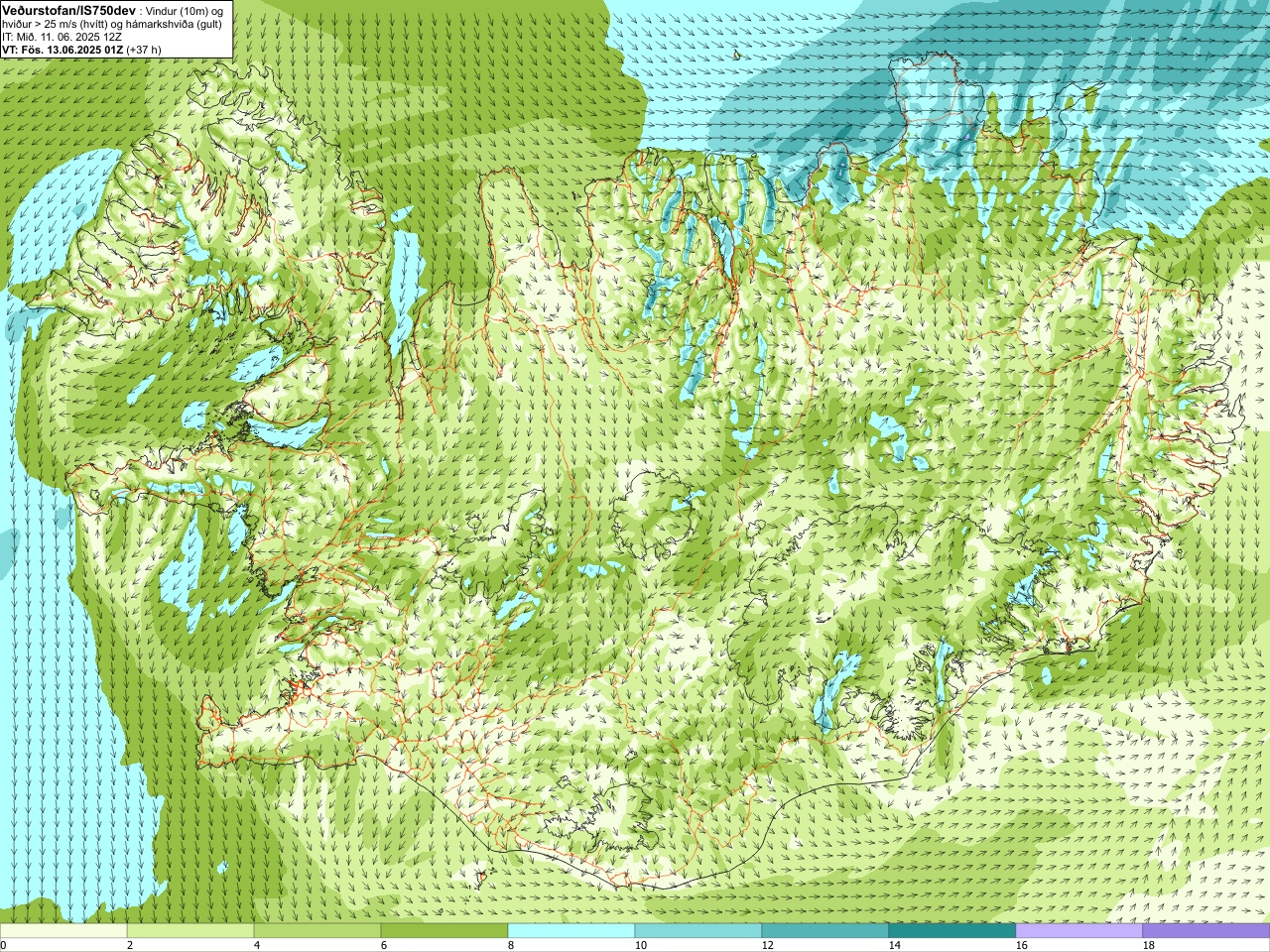This screenshot has height=952, width=1270.
Task: Click the legend tick label '12'
Action: (767, 945)
